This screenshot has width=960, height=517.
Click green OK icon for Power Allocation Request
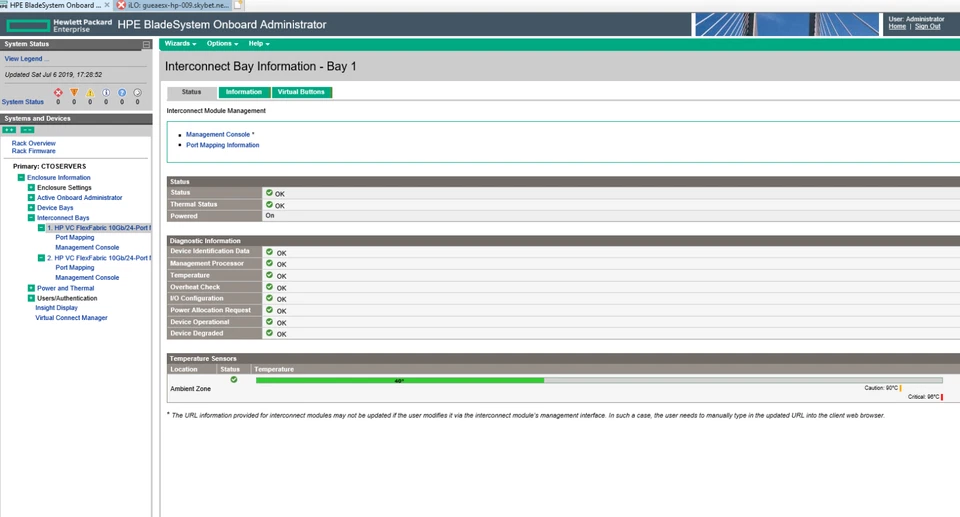click(x=269, y=310)
